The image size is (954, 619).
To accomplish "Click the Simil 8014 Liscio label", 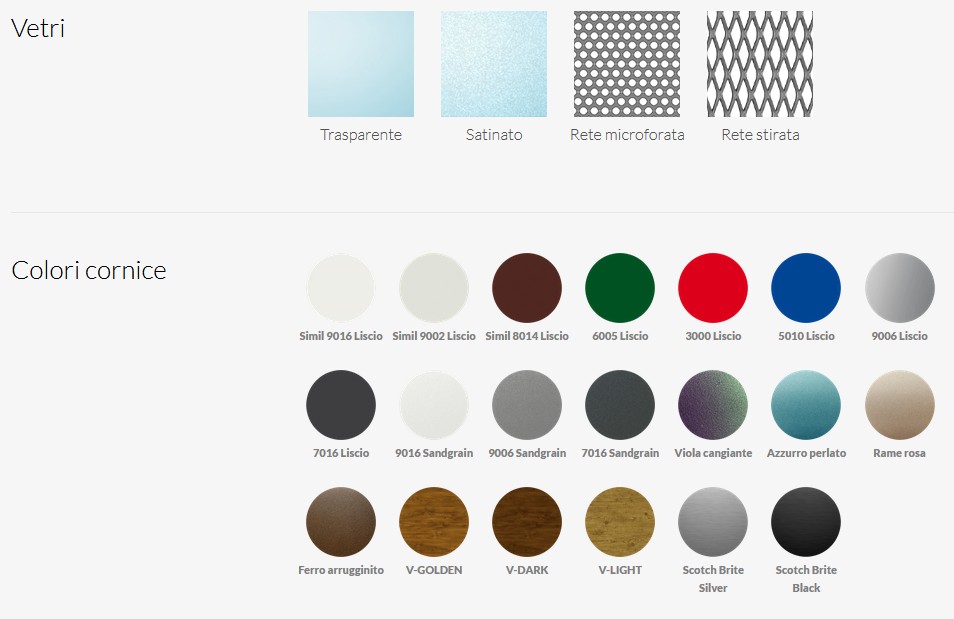I will point(527,336).
